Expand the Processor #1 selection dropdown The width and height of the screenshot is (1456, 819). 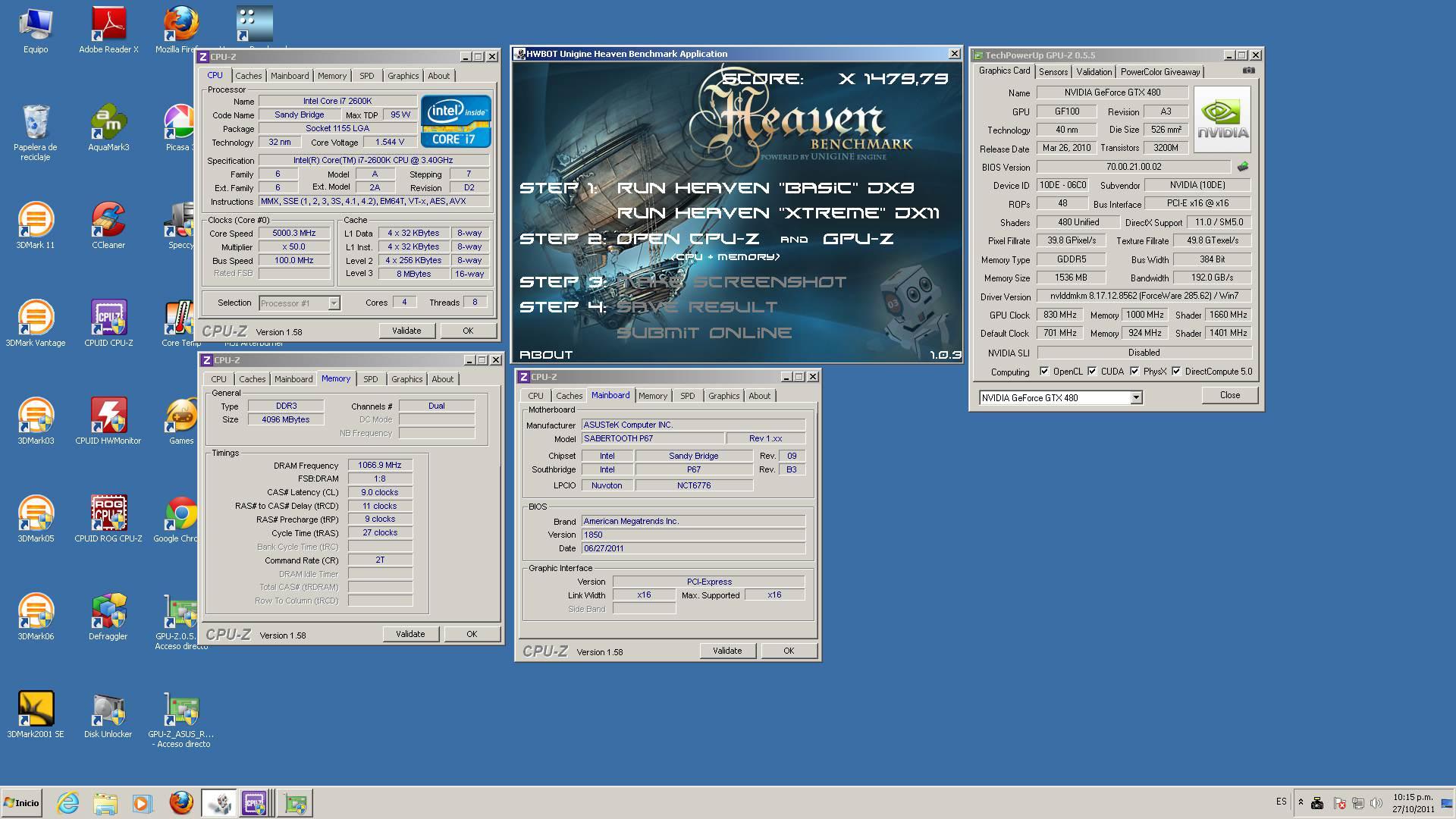pyautogui.click(x=334, y=303)
